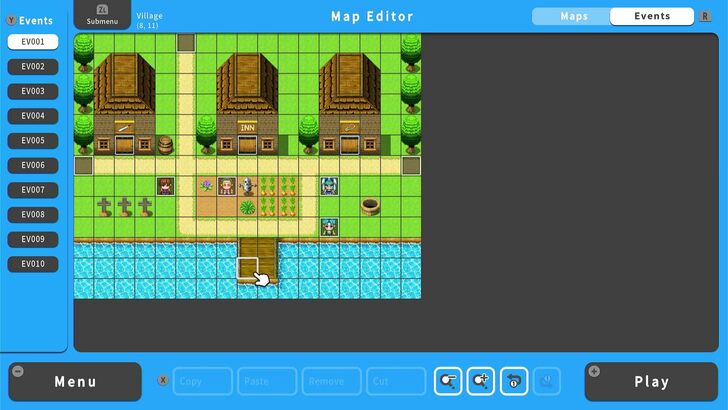
Task: Select the scarecrow tile in the garden
Action: click(x=247, y=186)
